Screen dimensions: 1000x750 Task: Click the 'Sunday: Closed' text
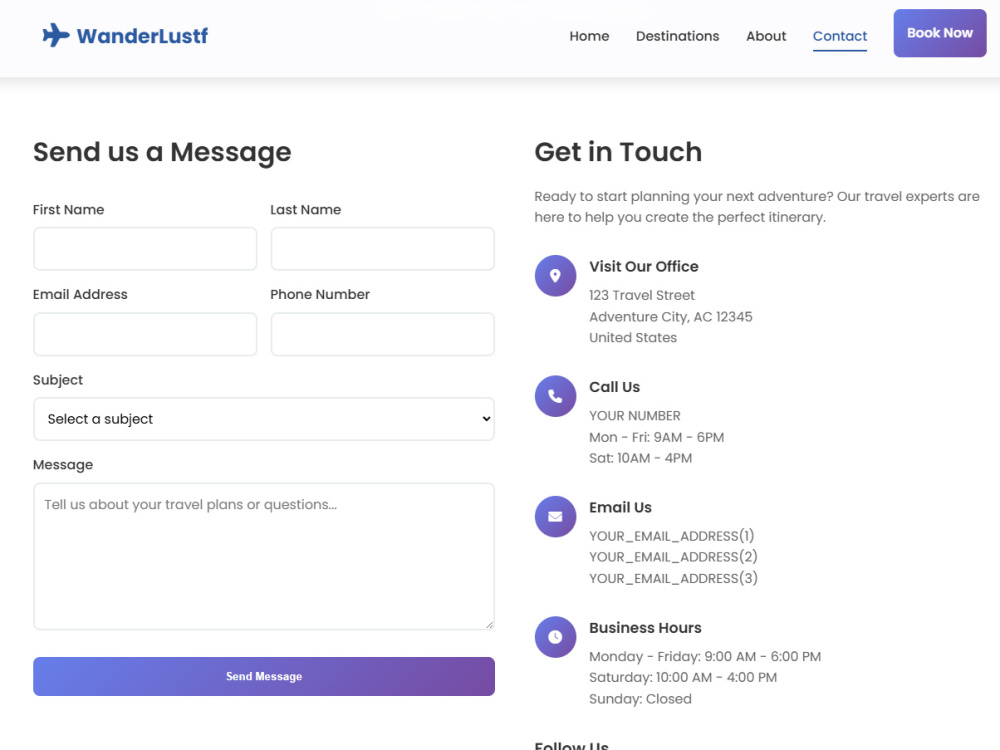640,699
